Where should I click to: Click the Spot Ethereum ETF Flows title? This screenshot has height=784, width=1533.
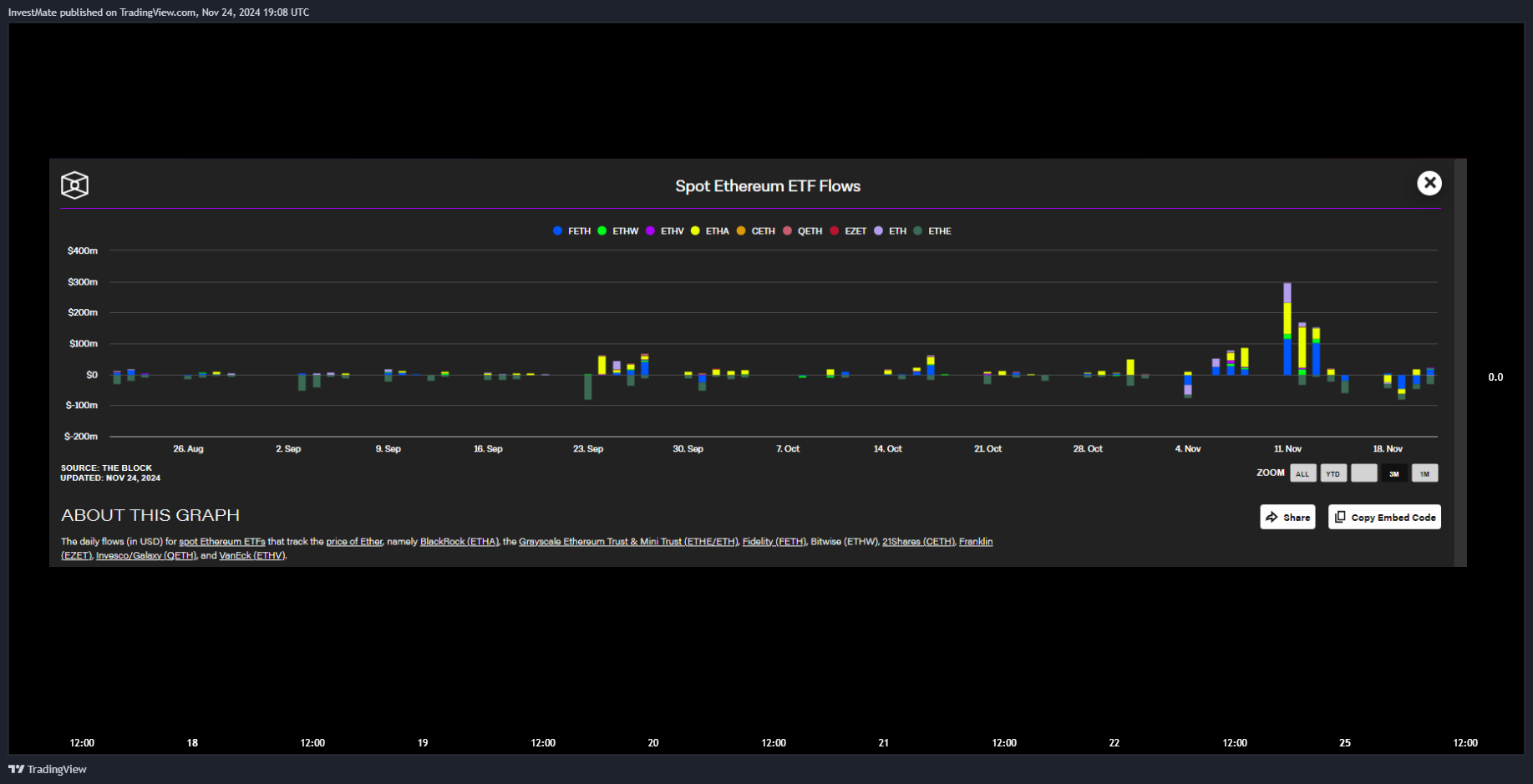point(768,186)
